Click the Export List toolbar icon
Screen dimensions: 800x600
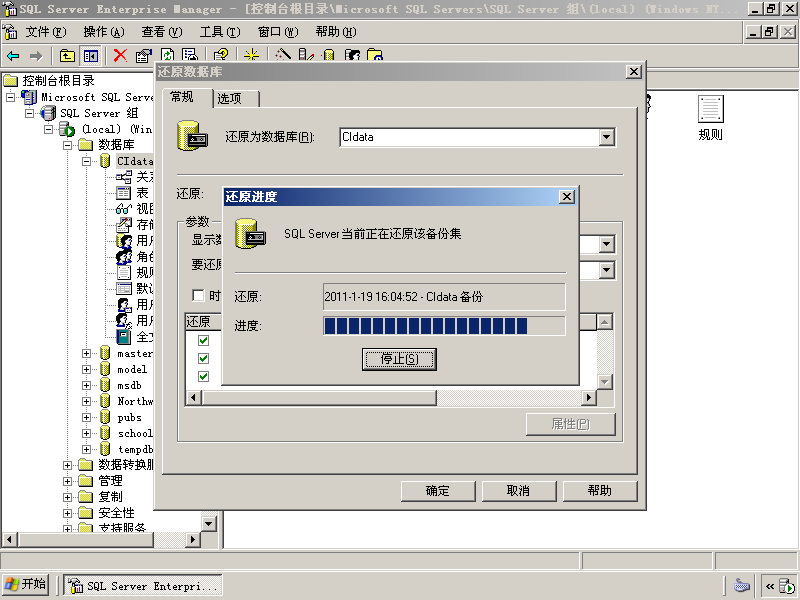tap(190, 55)
